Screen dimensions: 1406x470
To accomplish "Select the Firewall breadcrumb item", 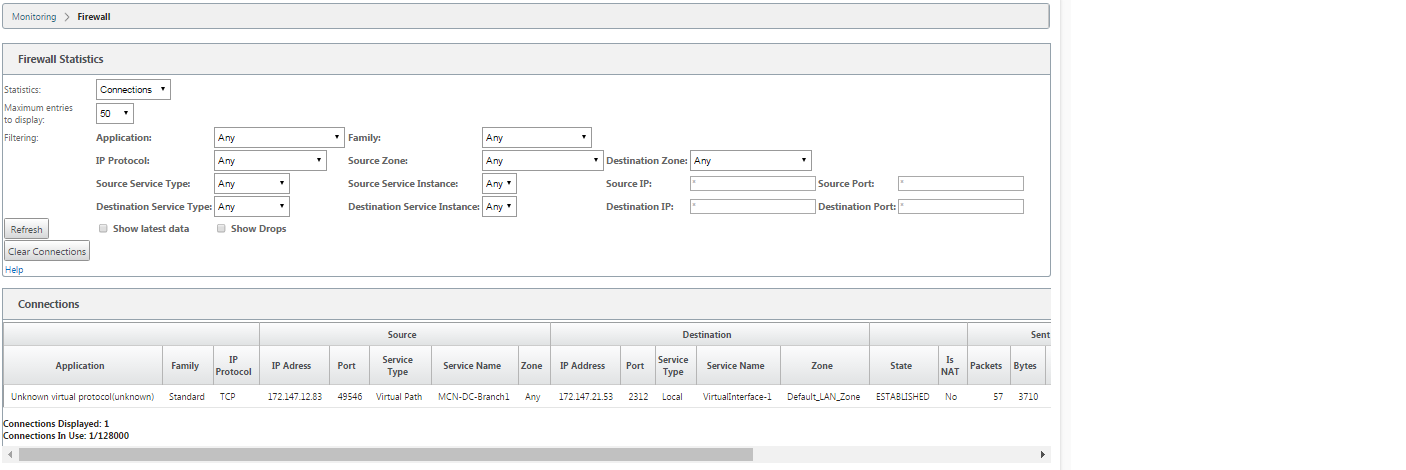I will [x=94, y=17].
